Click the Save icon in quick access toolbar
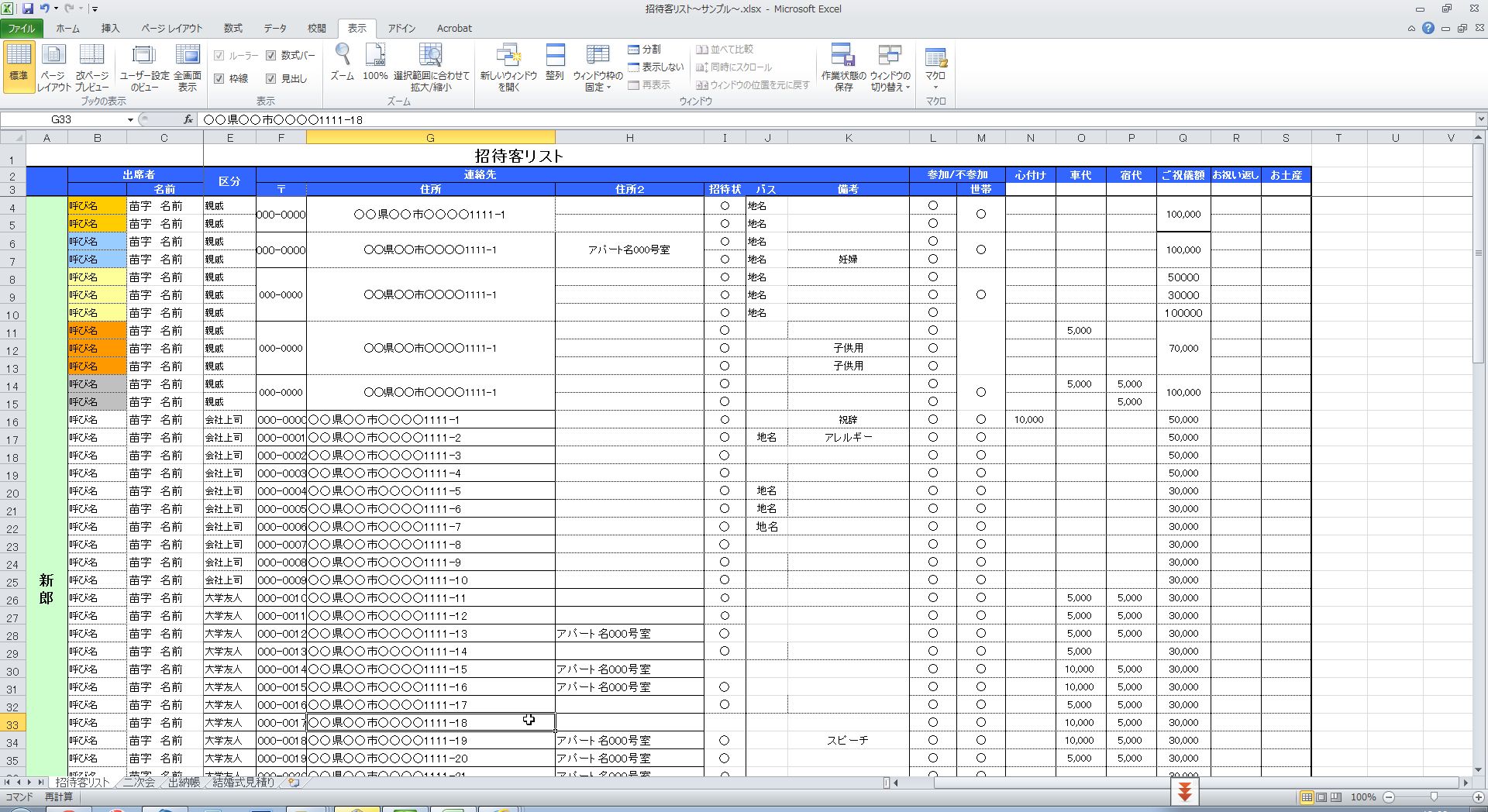Image resolution: width=1488 pixels, height=812 pixels. point(28,9)
